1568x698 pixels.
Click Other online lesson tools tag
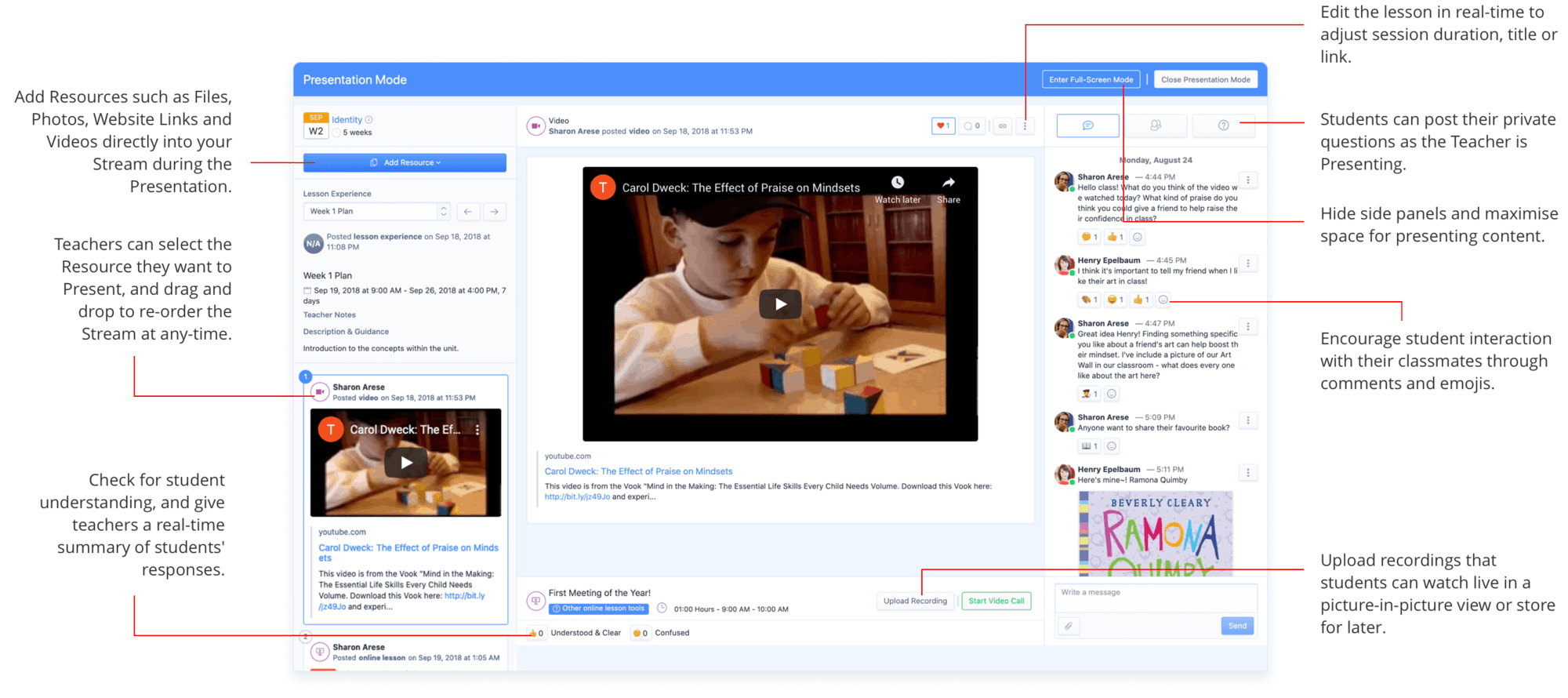[x=598, y=609]
